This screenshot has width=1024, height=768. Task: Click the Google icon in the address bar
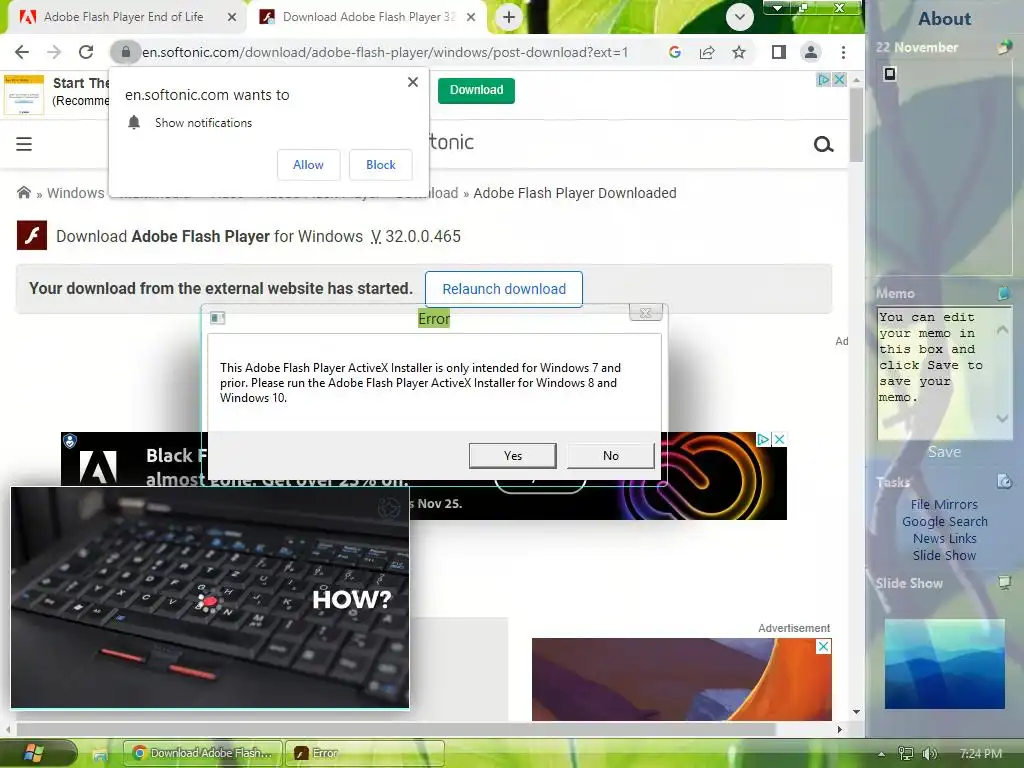pos(675,52)
